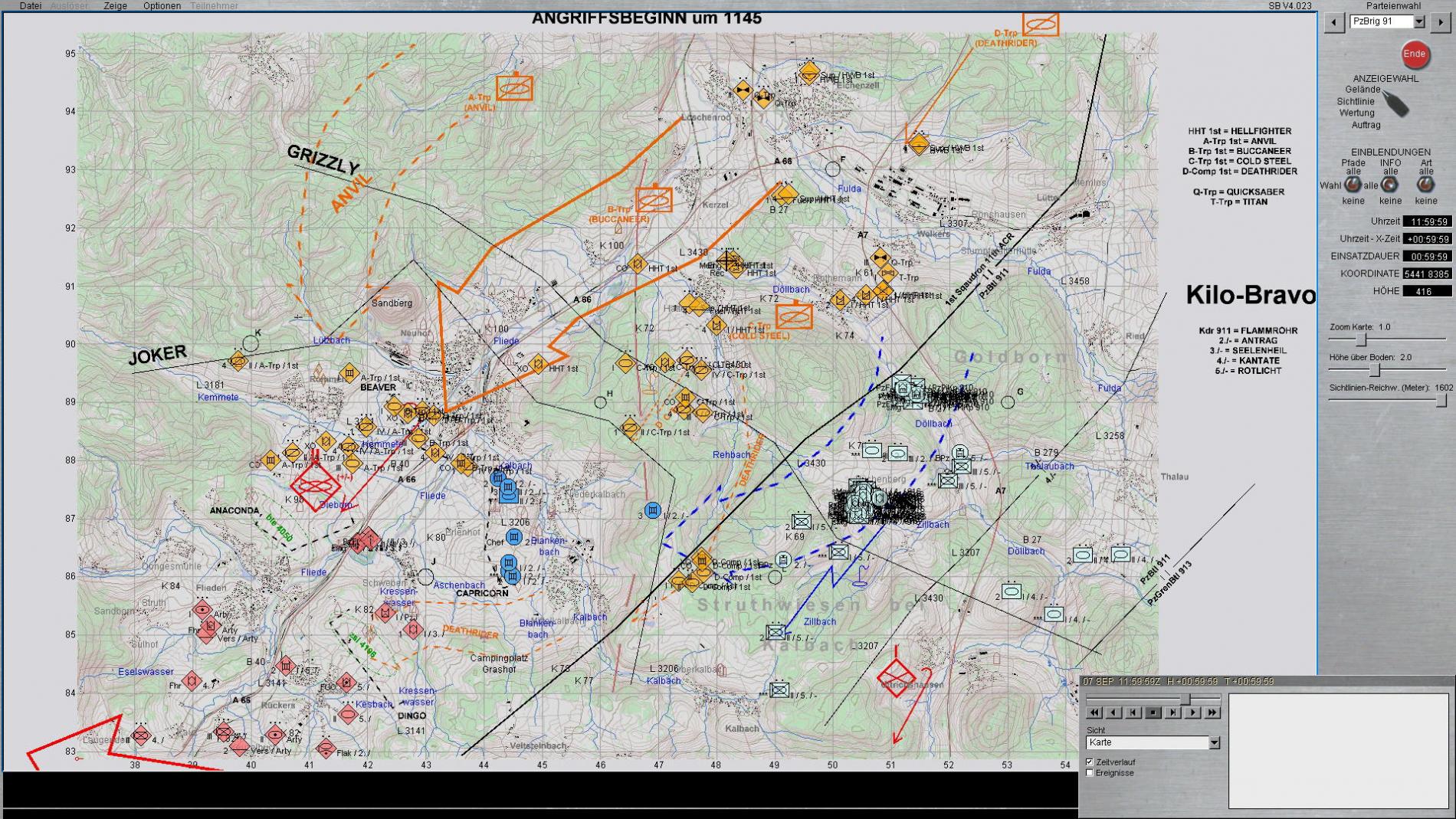Toggle the INFO overlay knob
Viewport: 1456px width, 819px height.
(1389, 185)
